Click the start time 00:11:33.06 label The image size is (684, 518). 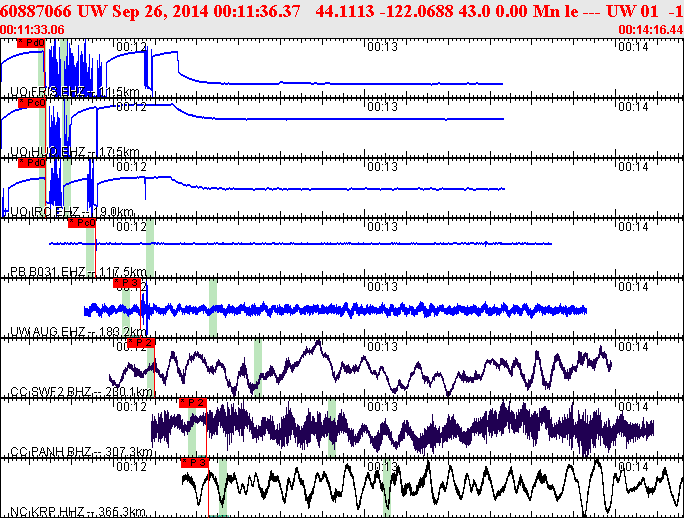(x=33, y=30)
